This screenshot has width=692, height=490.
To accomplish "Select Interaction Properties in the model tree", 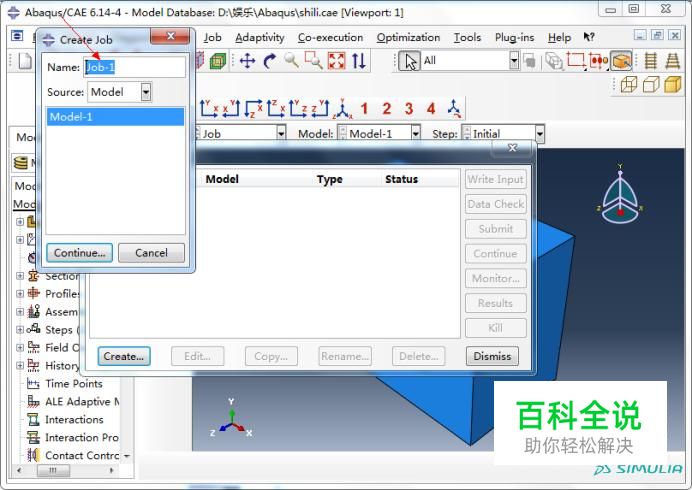I will click(82, 437).
